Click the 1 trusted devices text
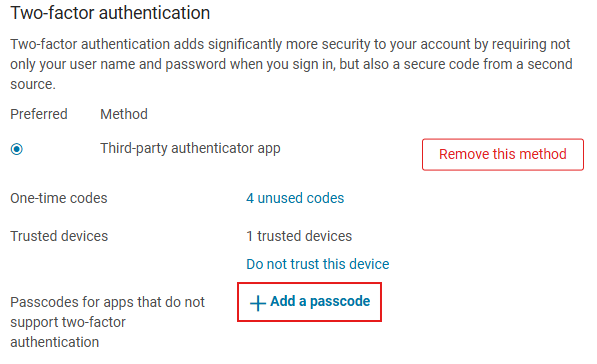Viewport: 597px width, 364px height. tap(299, 236)
